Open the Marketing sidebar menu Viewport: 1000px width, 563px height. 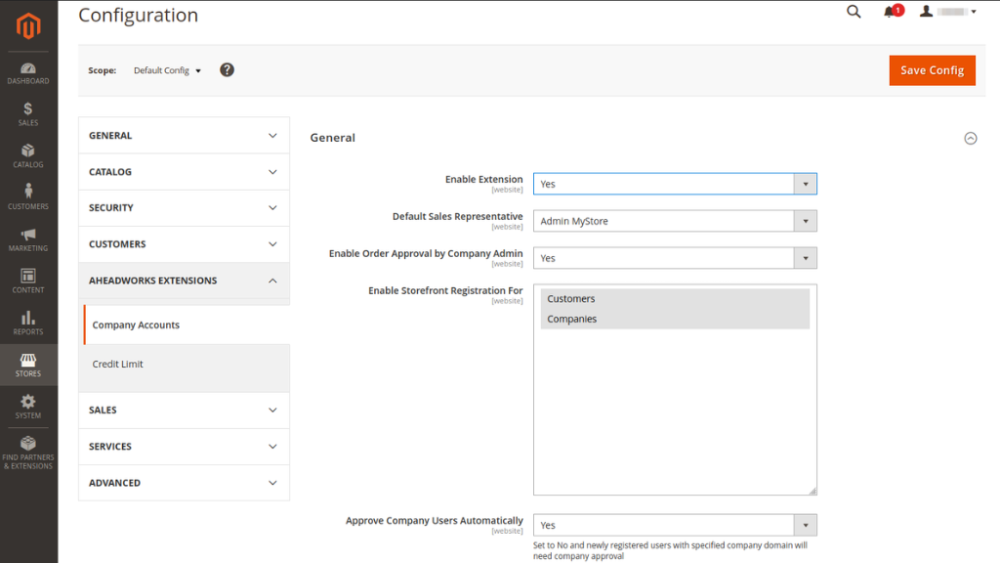coord(28,240)
